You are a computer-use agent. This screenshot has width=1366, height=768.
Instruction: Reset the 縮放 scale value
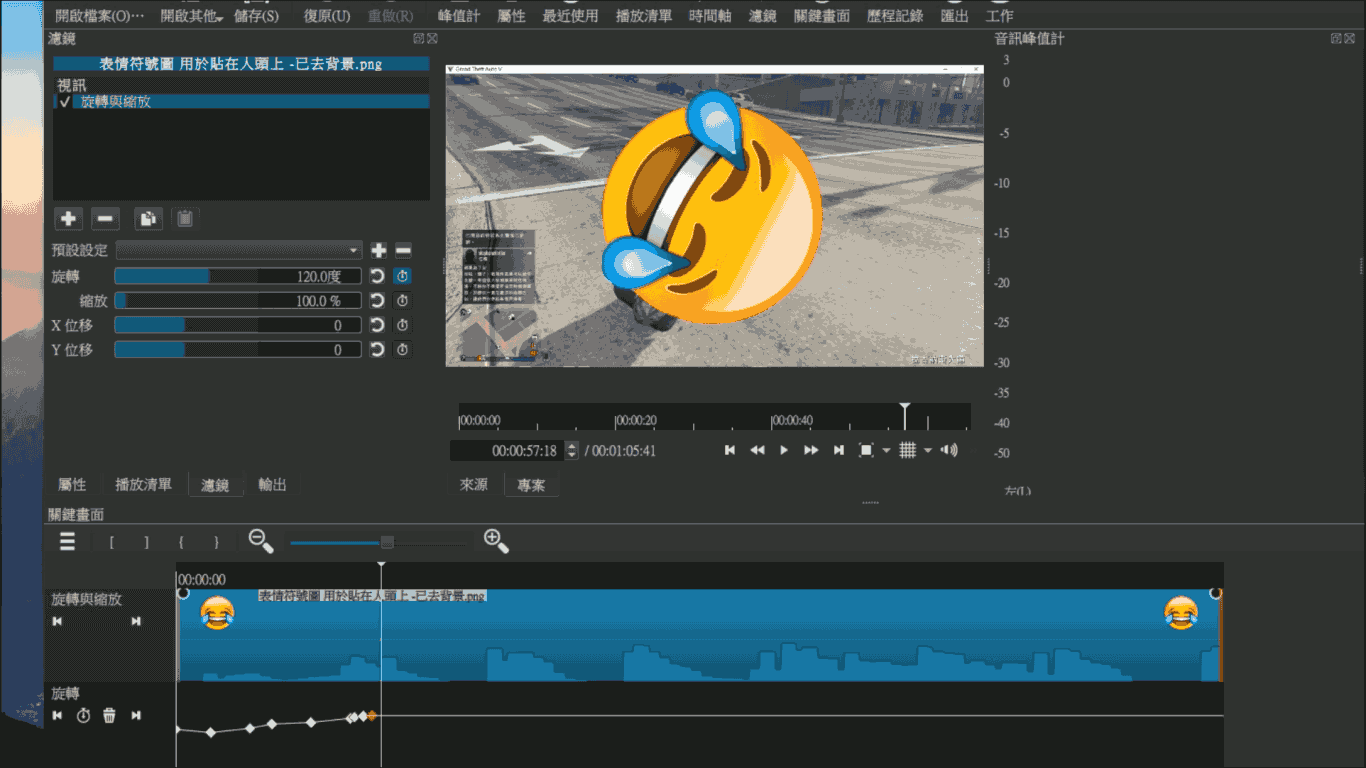click(x=377, y=300)
